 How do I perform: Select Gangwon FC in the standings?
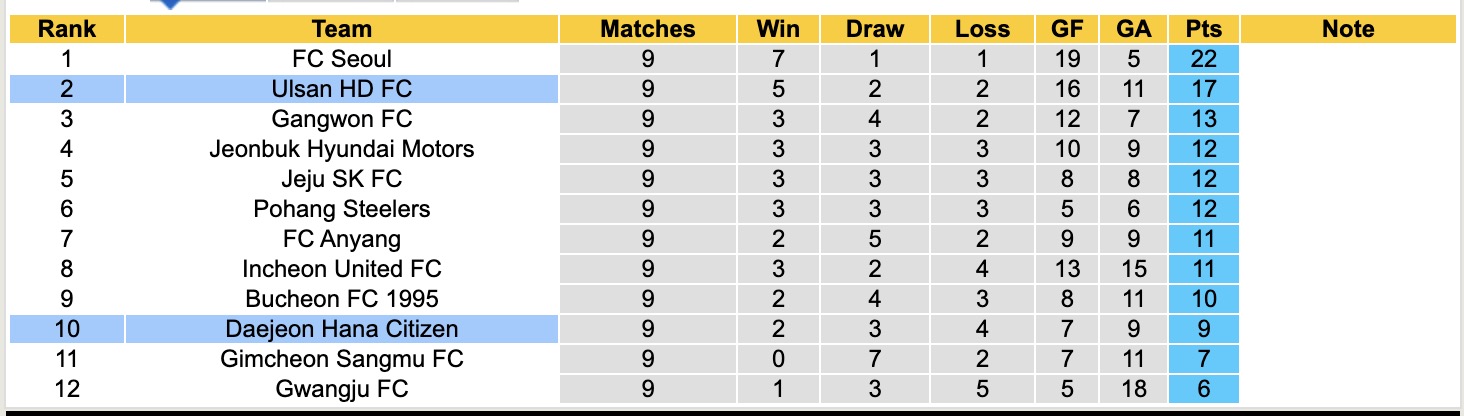click(341, 119)
